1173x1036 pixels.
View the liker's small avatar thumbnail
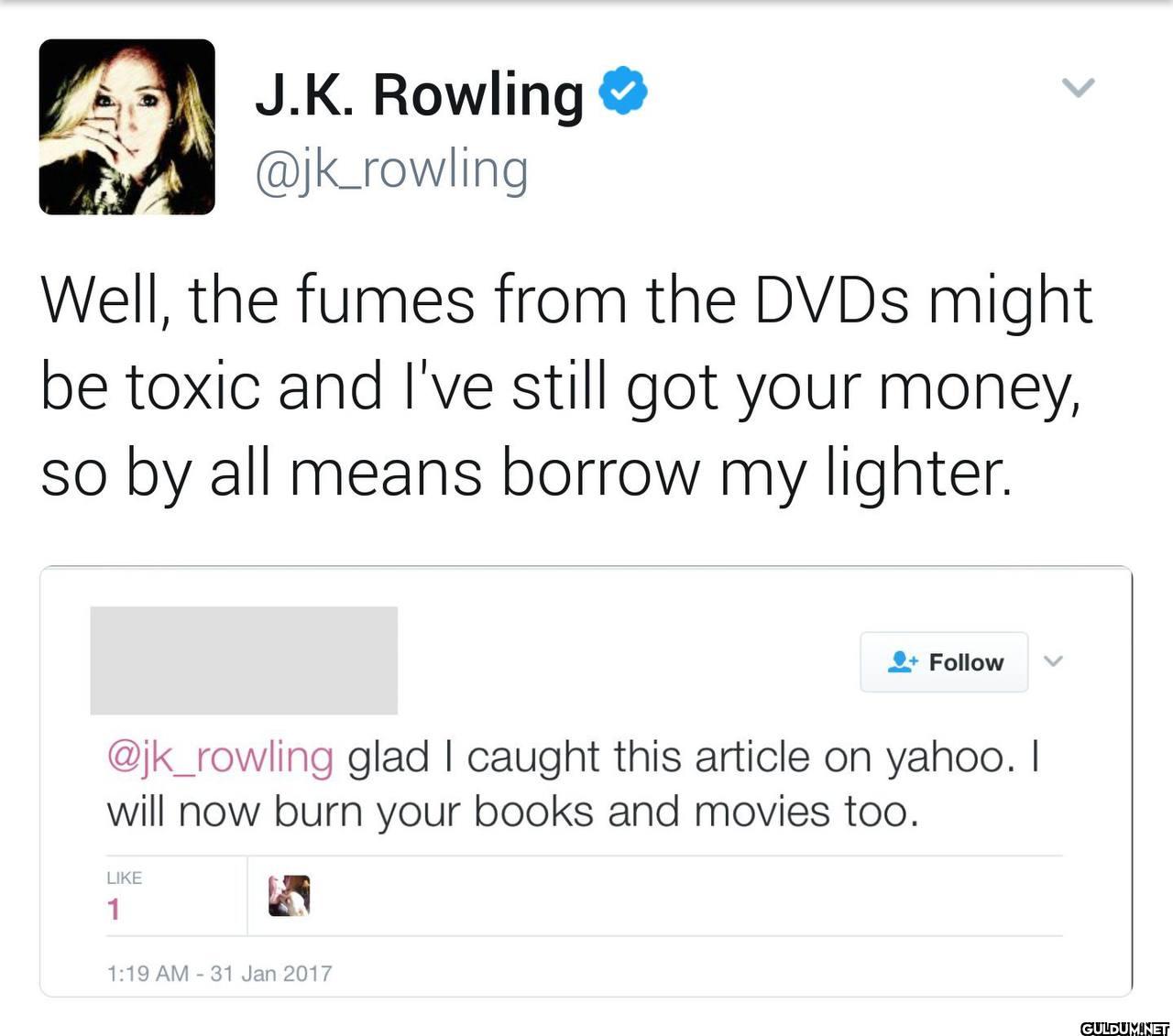tap(289, 896)
